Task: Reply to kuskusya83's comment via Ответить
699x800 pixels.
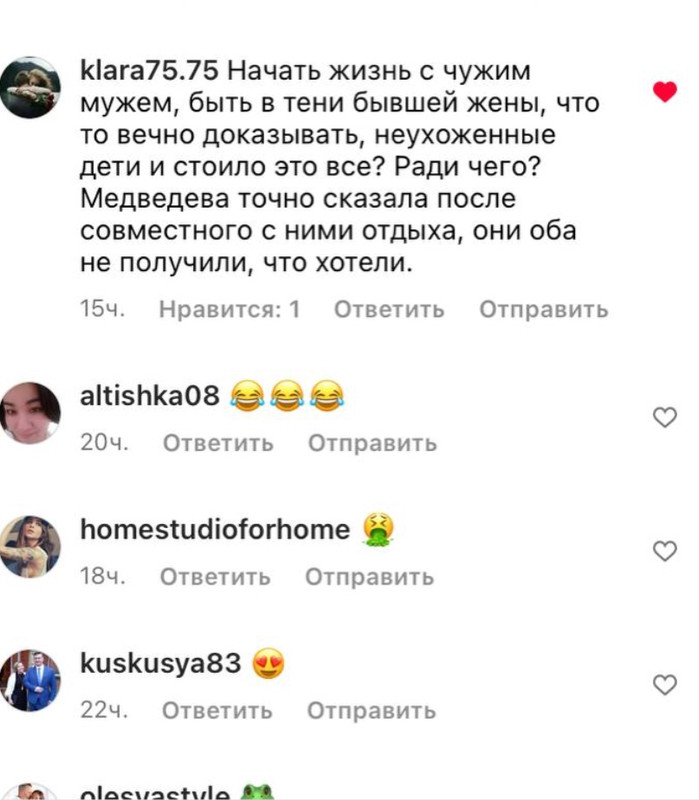Action: point(217,710)
